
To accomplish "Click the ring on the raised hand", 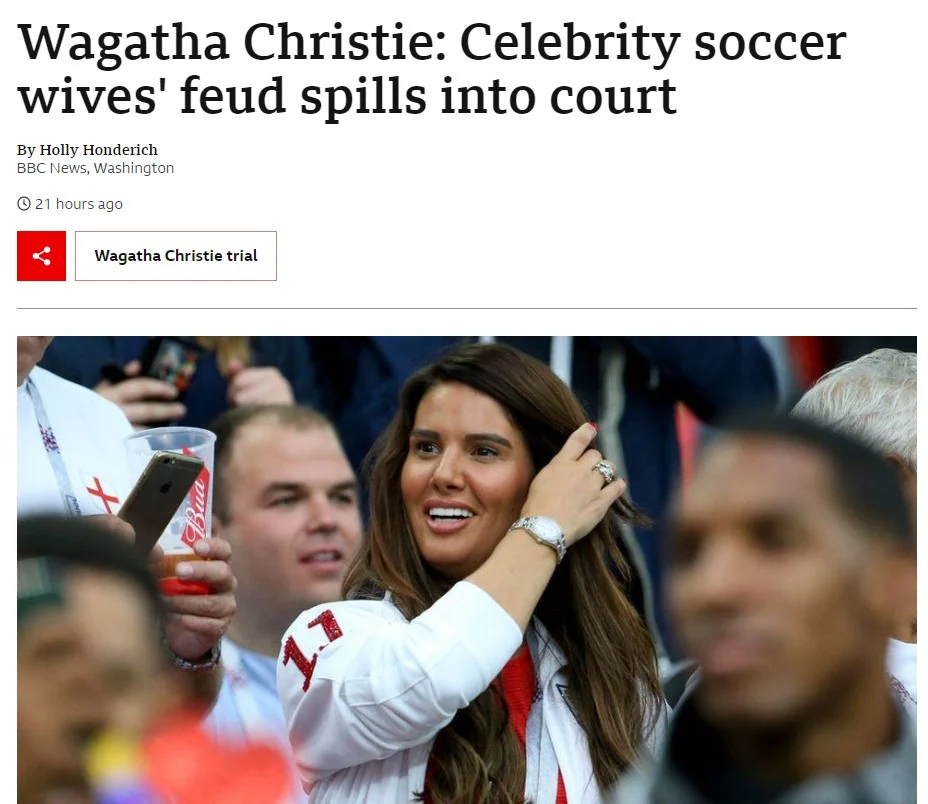I will point(605,472).
